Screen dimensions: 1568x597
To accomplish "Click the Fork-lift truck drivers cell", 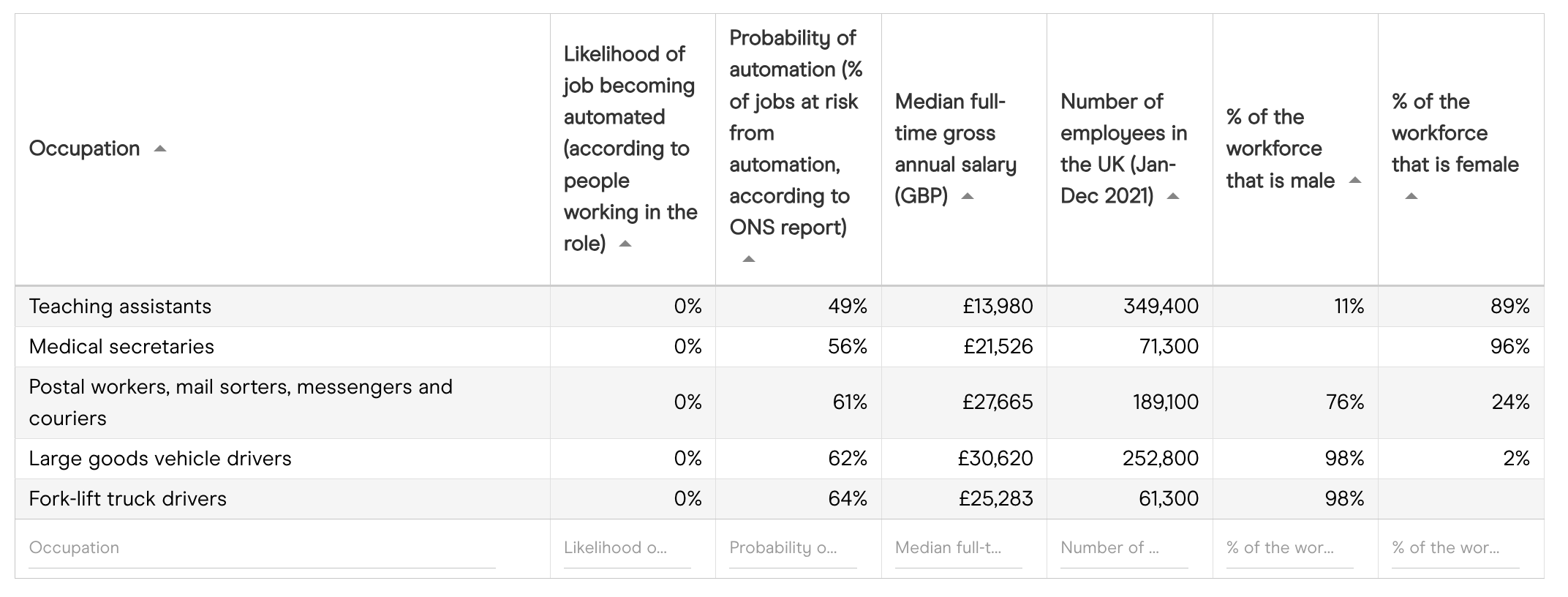I will (x=128, y=499).
